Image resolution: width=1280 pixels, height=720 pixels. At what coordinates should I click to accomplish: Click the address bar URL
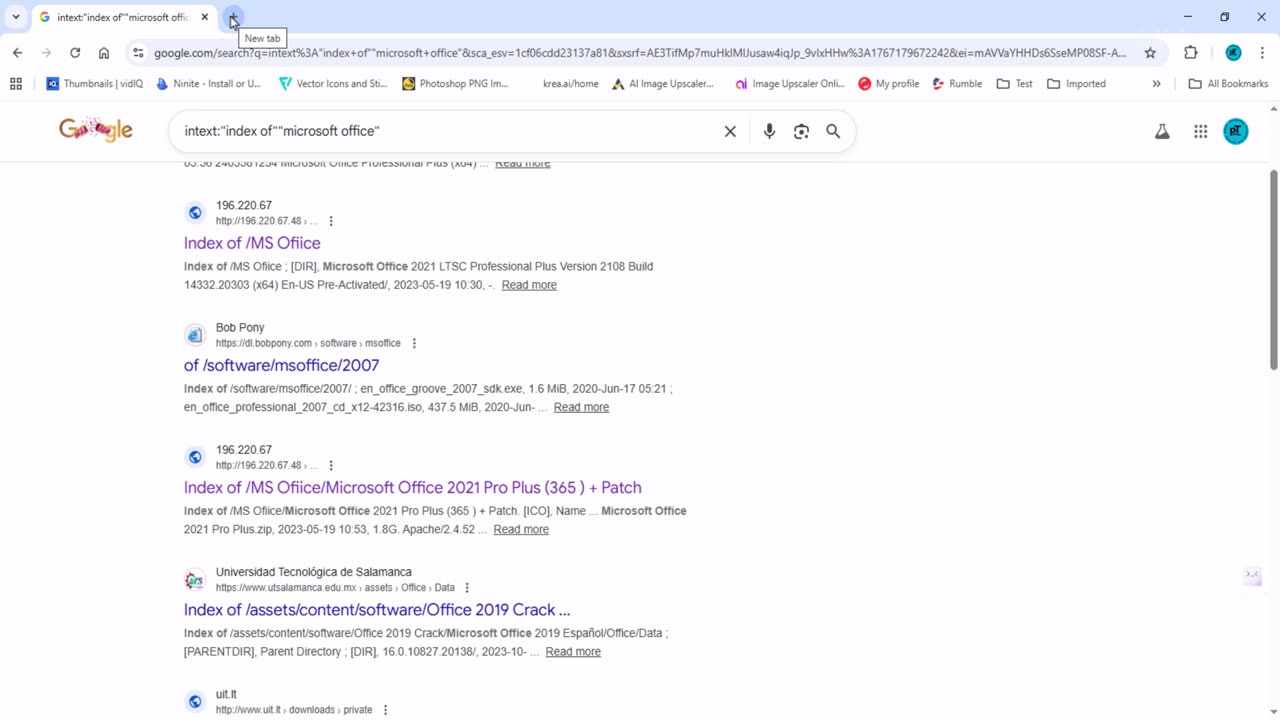click(640, 53)
